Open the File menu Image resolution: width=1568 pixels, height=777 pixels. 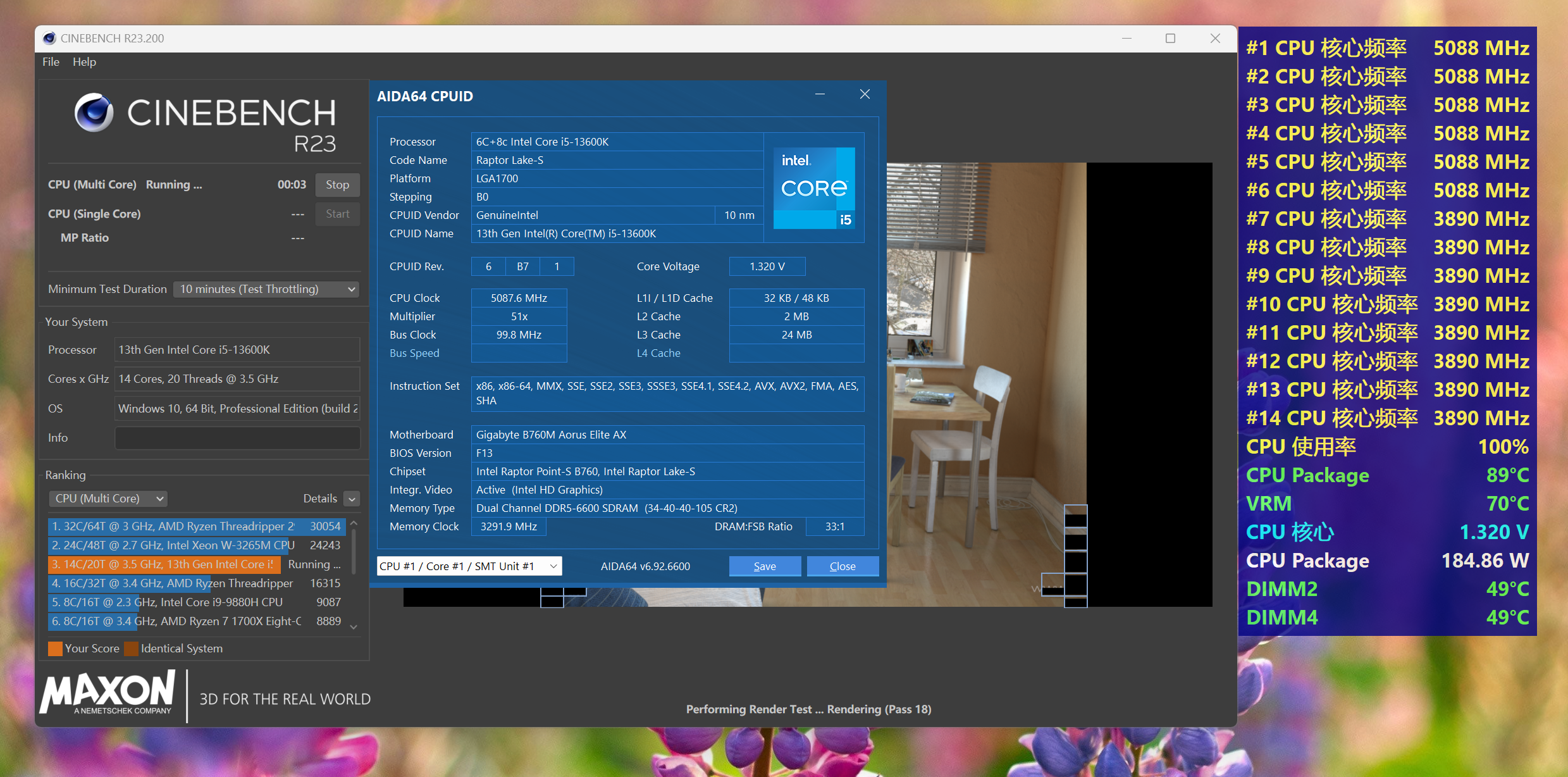point(51,62)
